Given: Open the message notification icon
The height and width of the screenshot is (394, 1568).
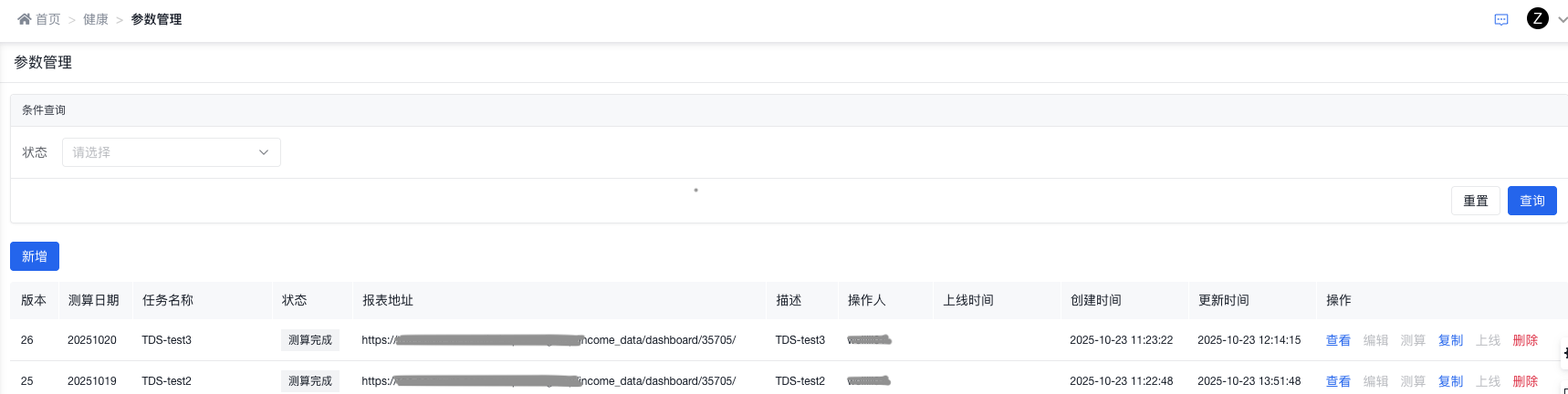Looking at the screenshot, I should [1501, 19].
